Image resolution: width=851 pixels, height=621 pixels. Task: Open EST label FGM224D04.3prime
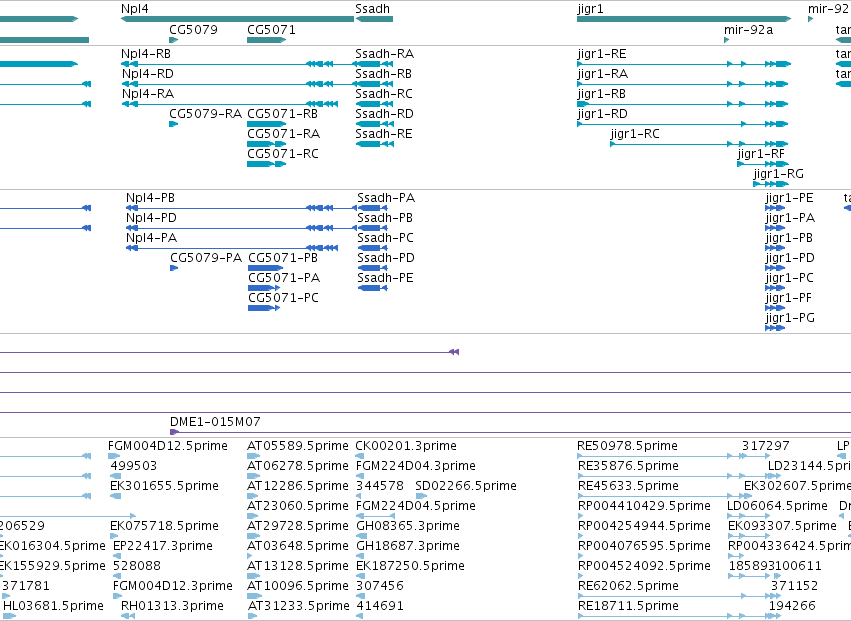416,466
